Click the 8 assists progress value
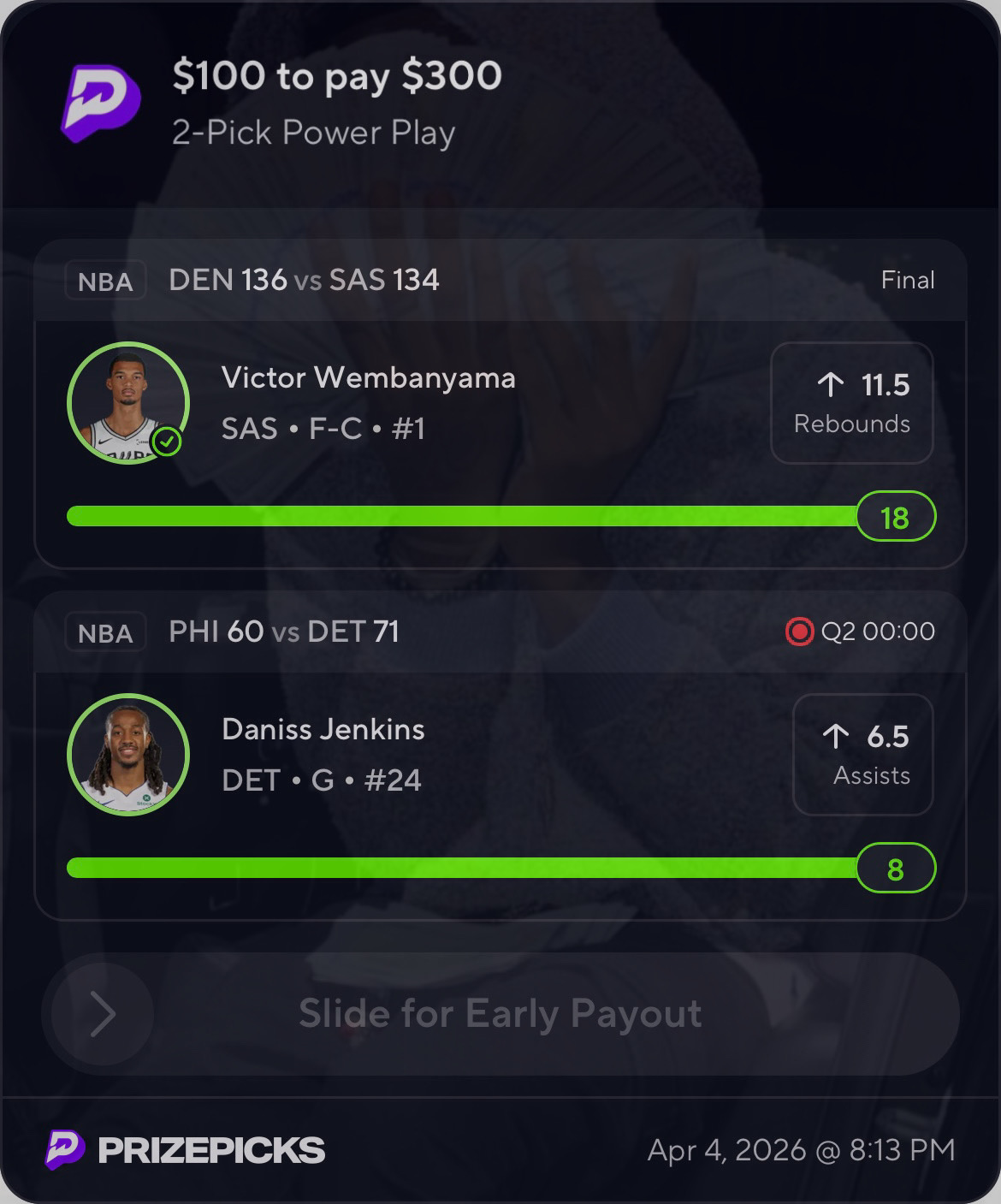1001x1204 pixels. coord(895,869)
